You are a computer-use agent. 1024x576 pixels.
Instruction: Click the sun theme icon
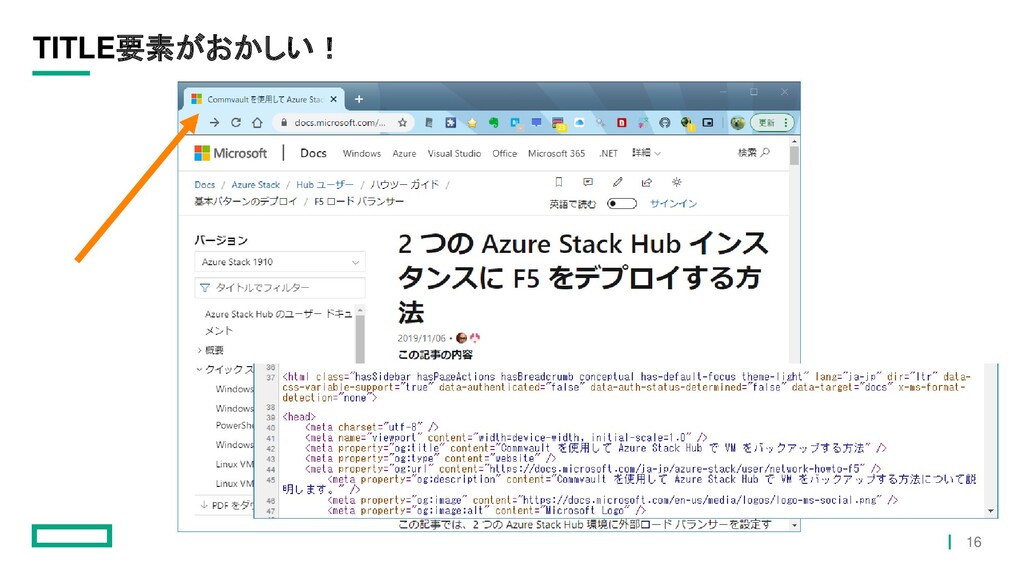[x=677, y=182]
